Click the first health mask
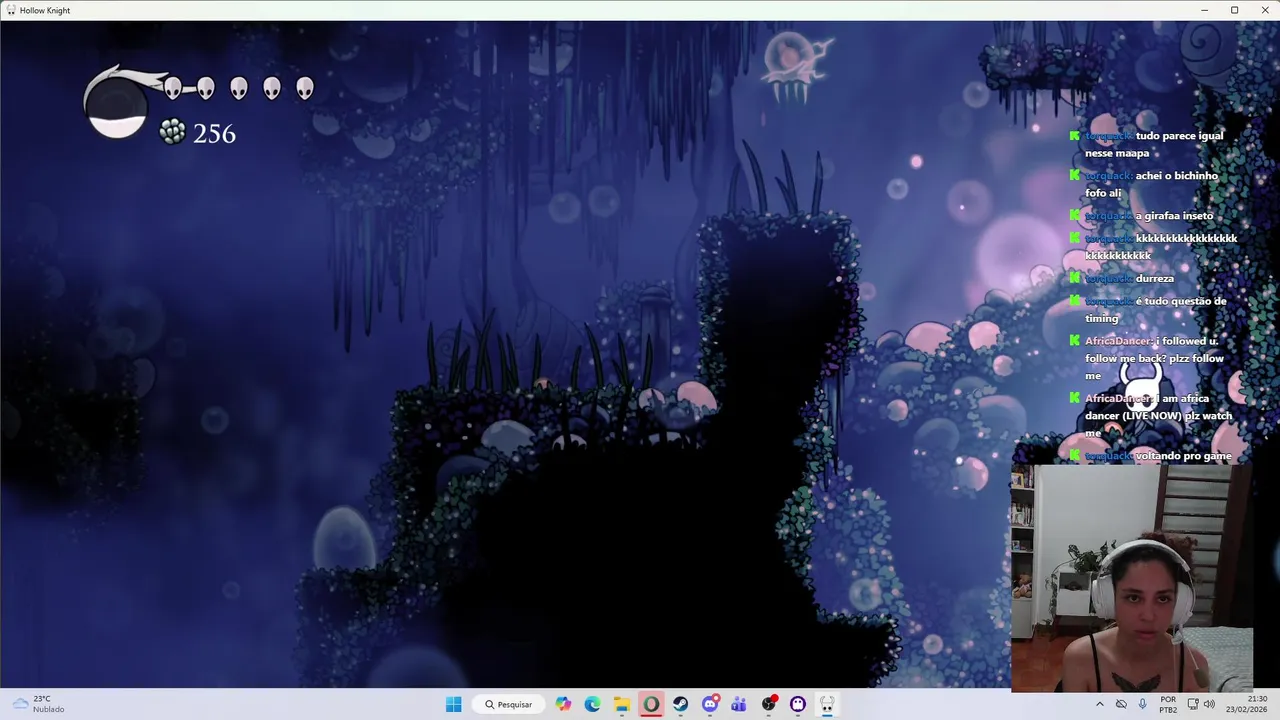This screenshot has height=720, width=1280. (173, 89)
